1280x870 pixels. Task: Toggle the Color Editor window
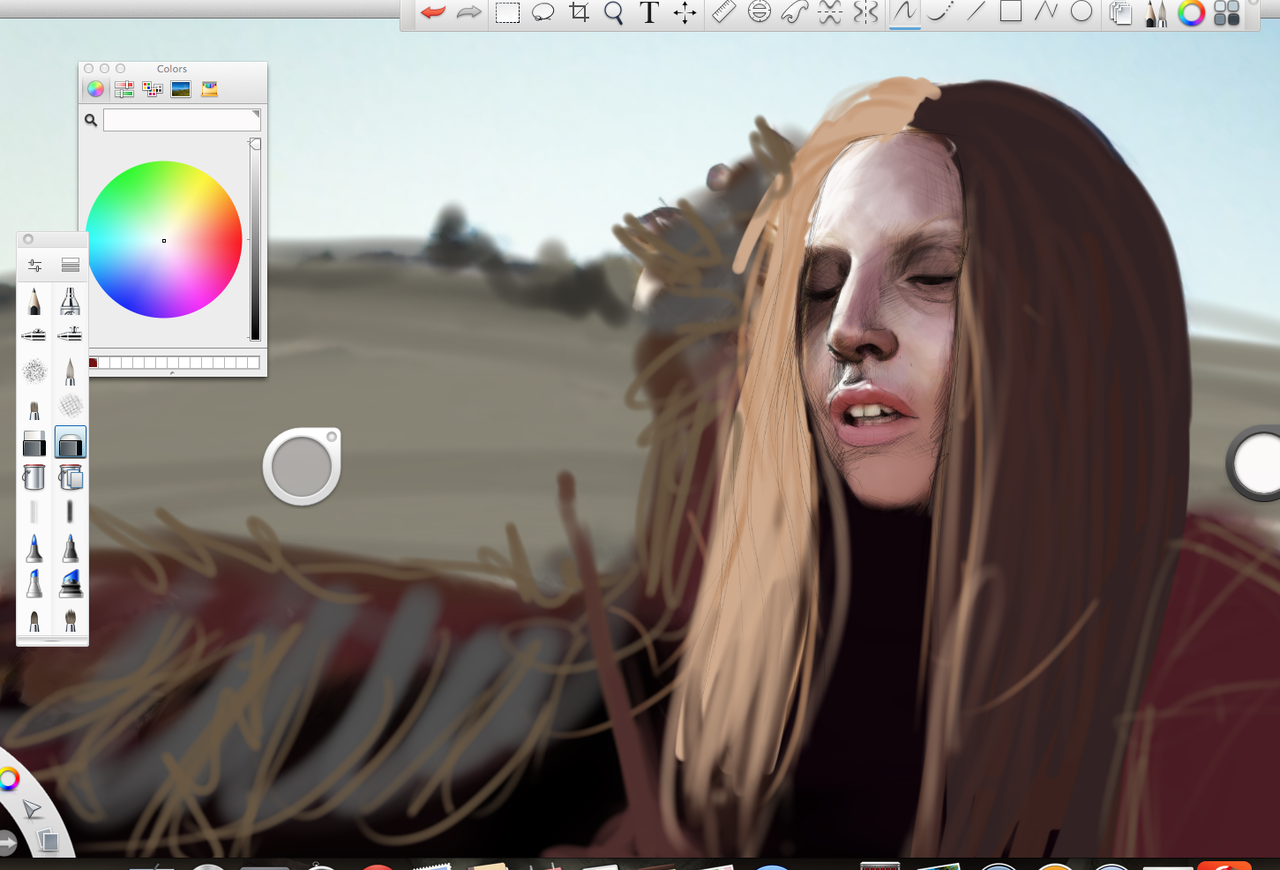point(1191,13)
